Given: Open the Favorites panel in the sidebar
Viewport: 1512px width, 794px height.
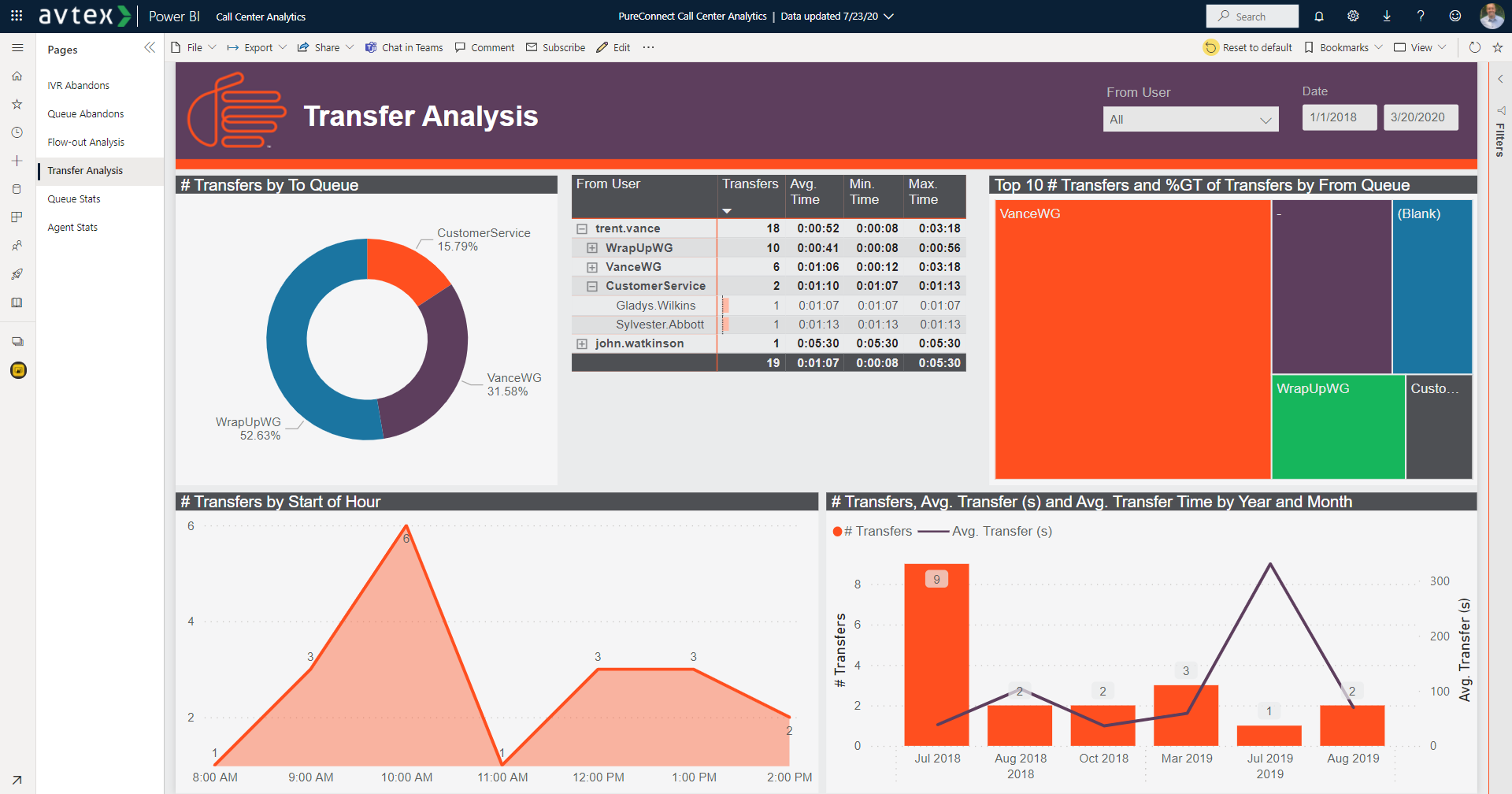Looking at the screenshot, I should 17,104.
